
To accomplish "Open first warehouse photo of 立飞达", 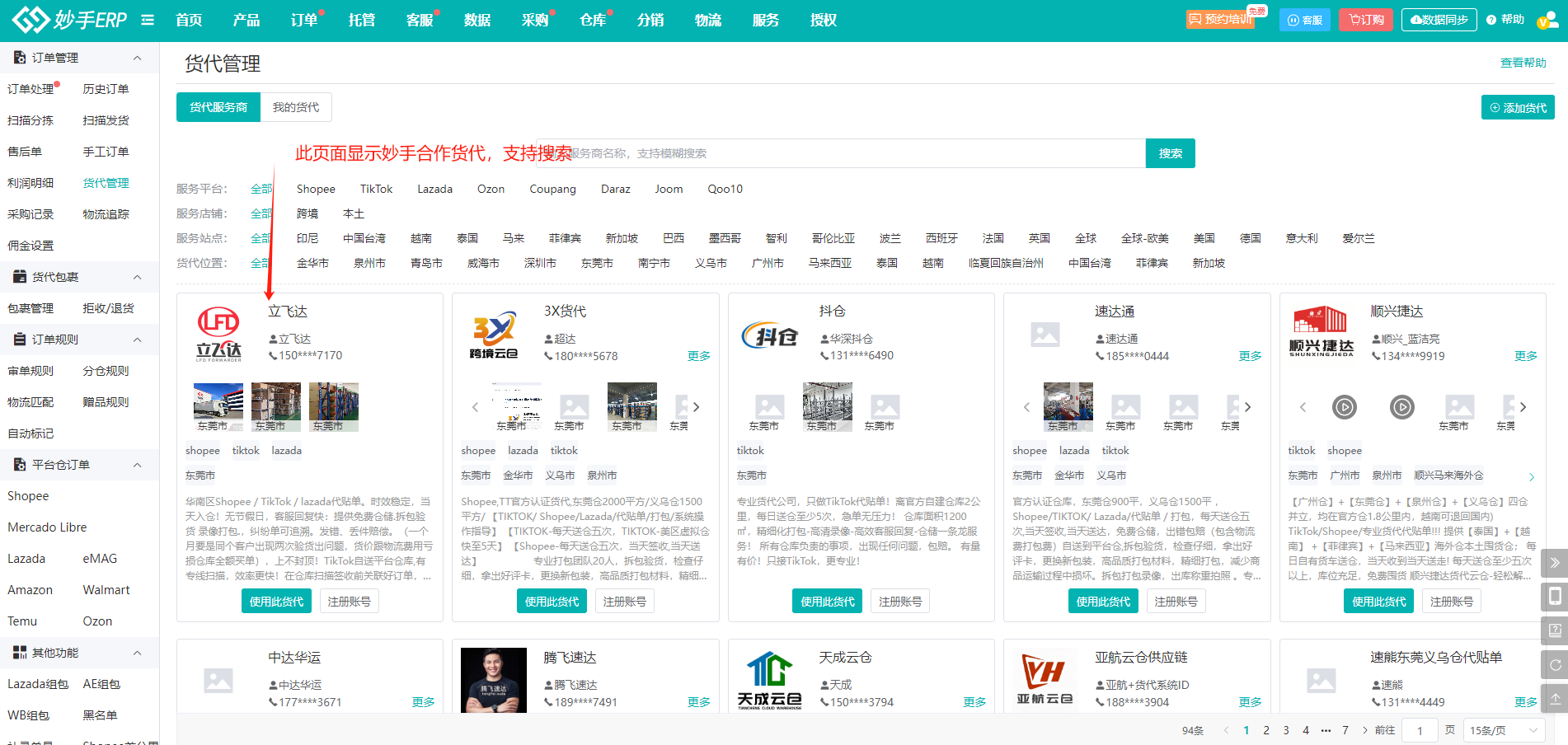I will 218,406.
